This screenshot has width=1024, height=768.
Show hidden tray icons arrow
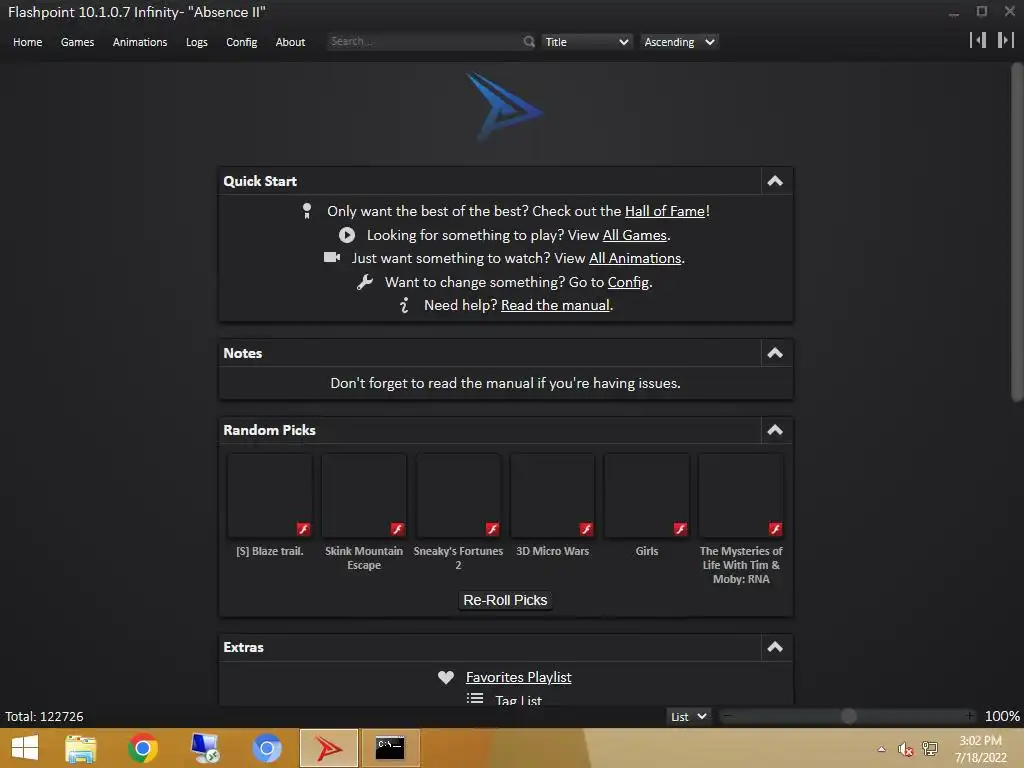click(882, 749)
